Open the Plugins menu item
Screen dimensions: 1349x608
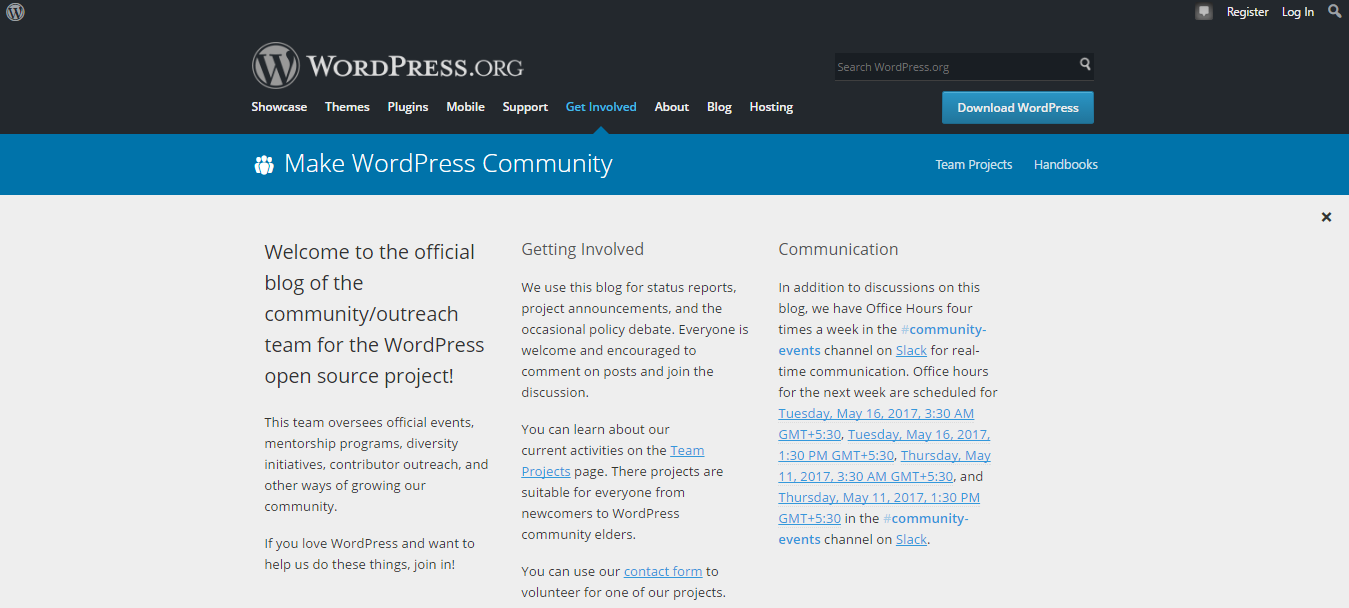408,107
